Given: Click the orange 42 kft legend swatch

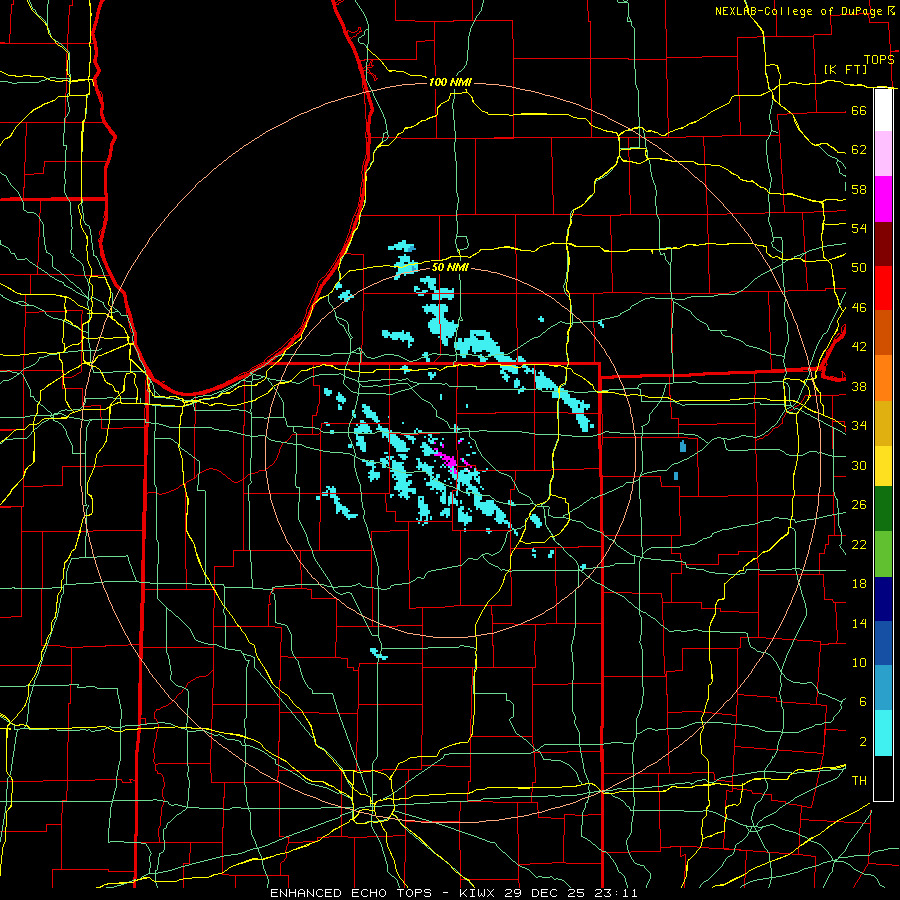Looking at the screenshot, I should (883, 378).
